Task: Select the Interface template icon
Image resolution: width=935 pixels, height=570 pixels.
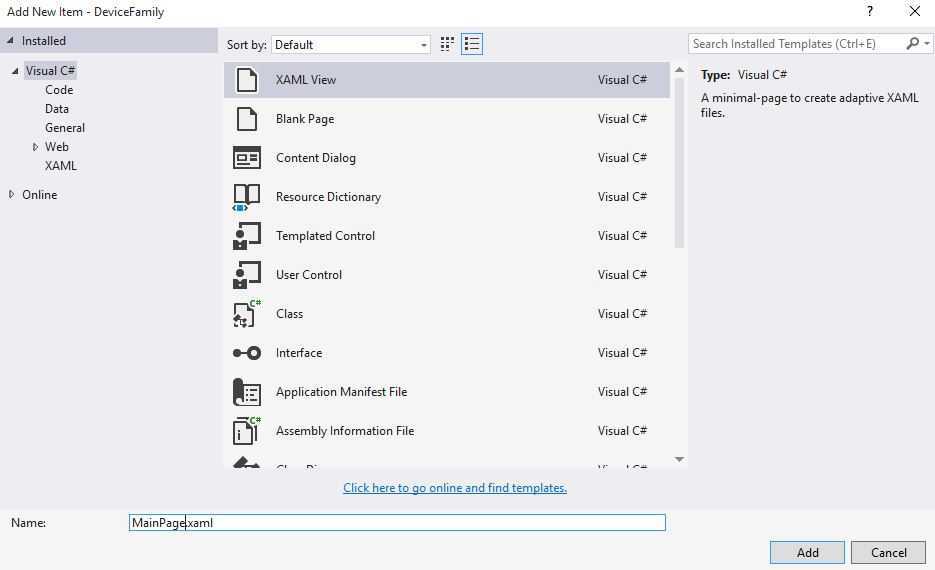Action: pos(247,353)
